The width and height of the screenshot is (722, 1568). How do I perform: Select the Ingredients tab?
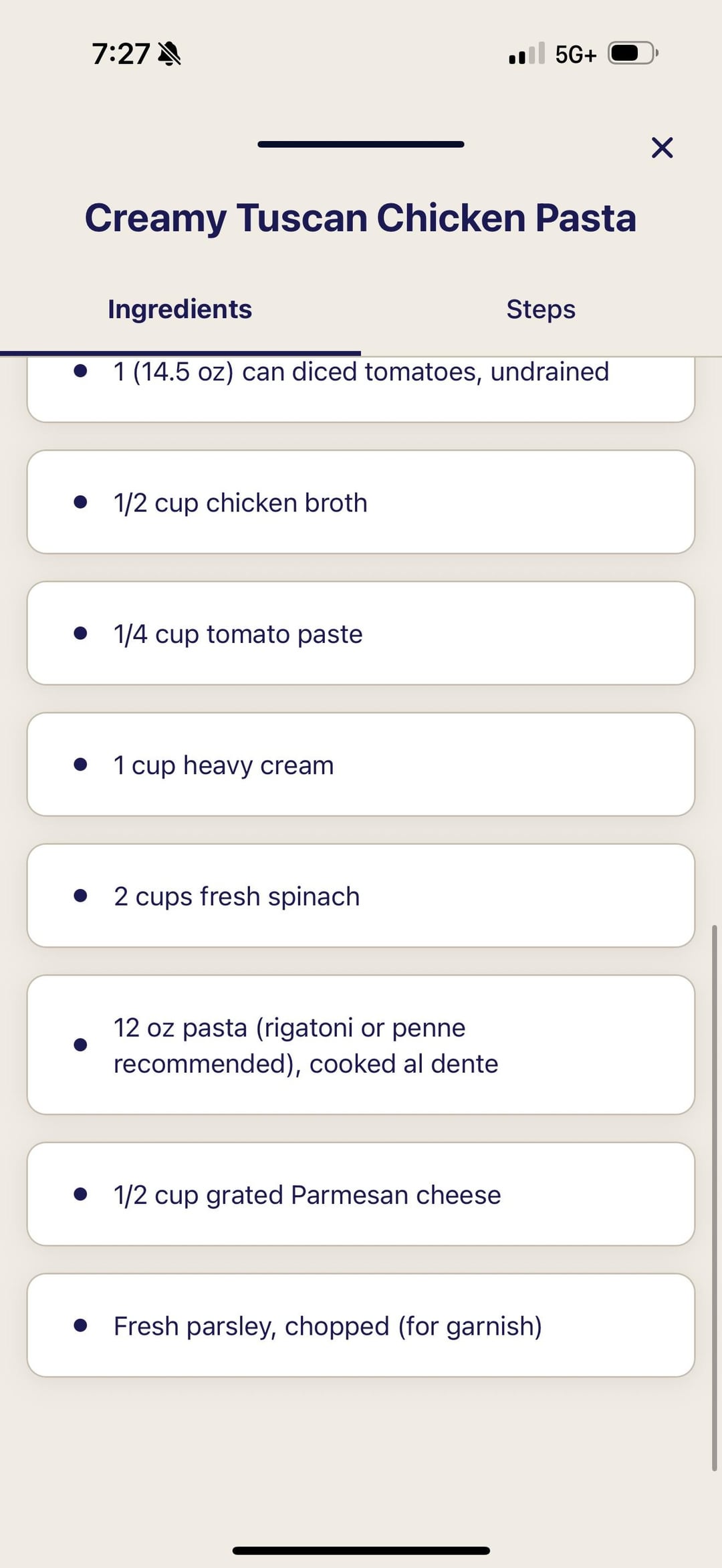point(180,309)
